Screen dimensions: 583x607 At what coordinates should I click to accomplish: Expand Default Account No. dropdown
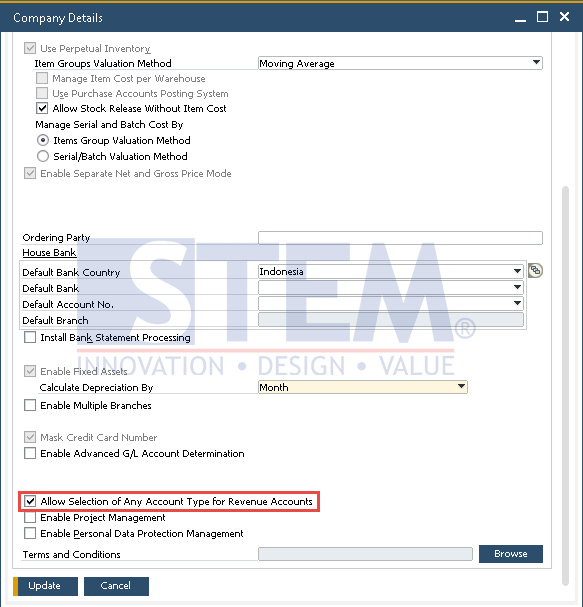[x=391, y=304]
